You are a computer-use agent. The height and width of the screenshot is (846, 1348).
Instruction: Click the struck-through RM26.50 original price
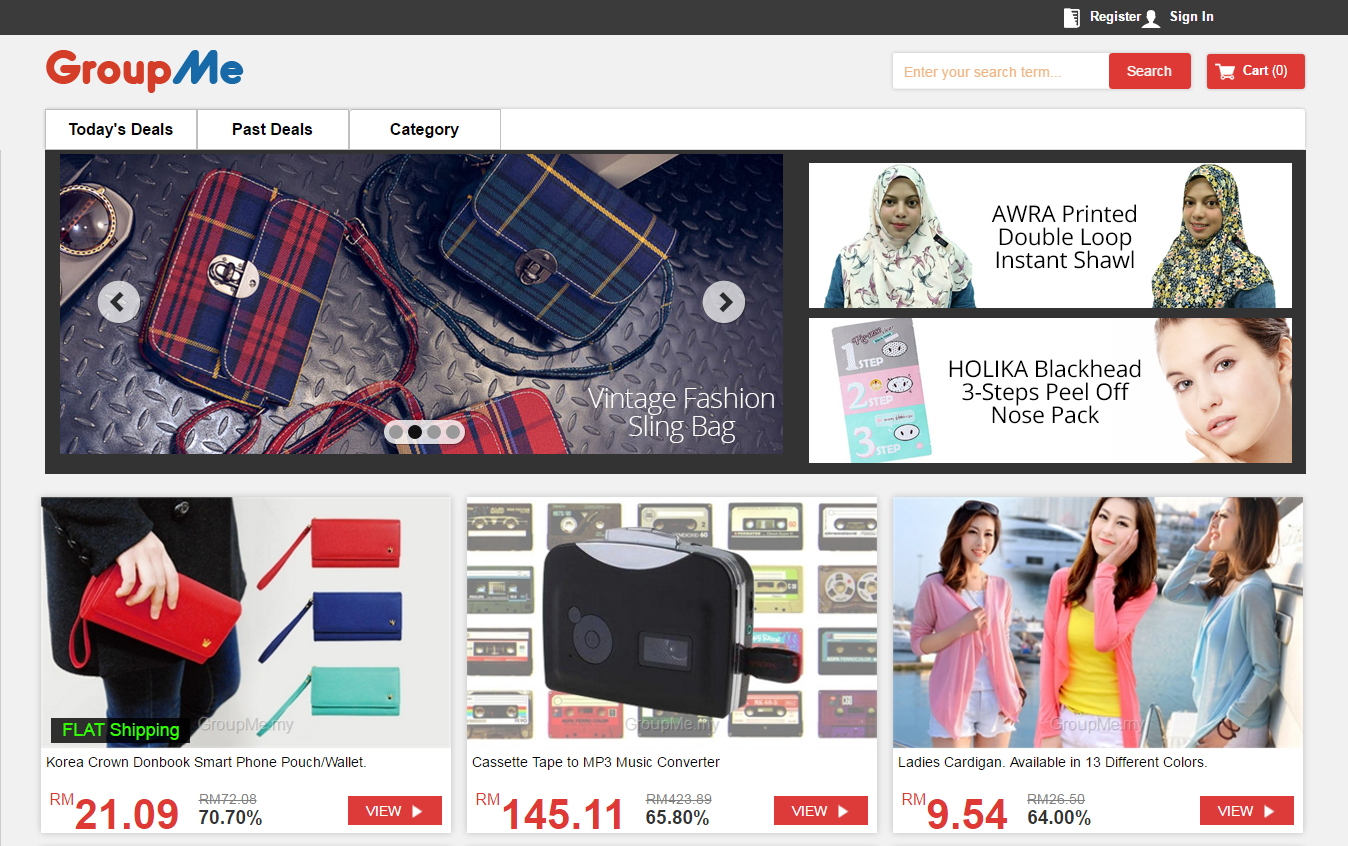coord(1056,799)
